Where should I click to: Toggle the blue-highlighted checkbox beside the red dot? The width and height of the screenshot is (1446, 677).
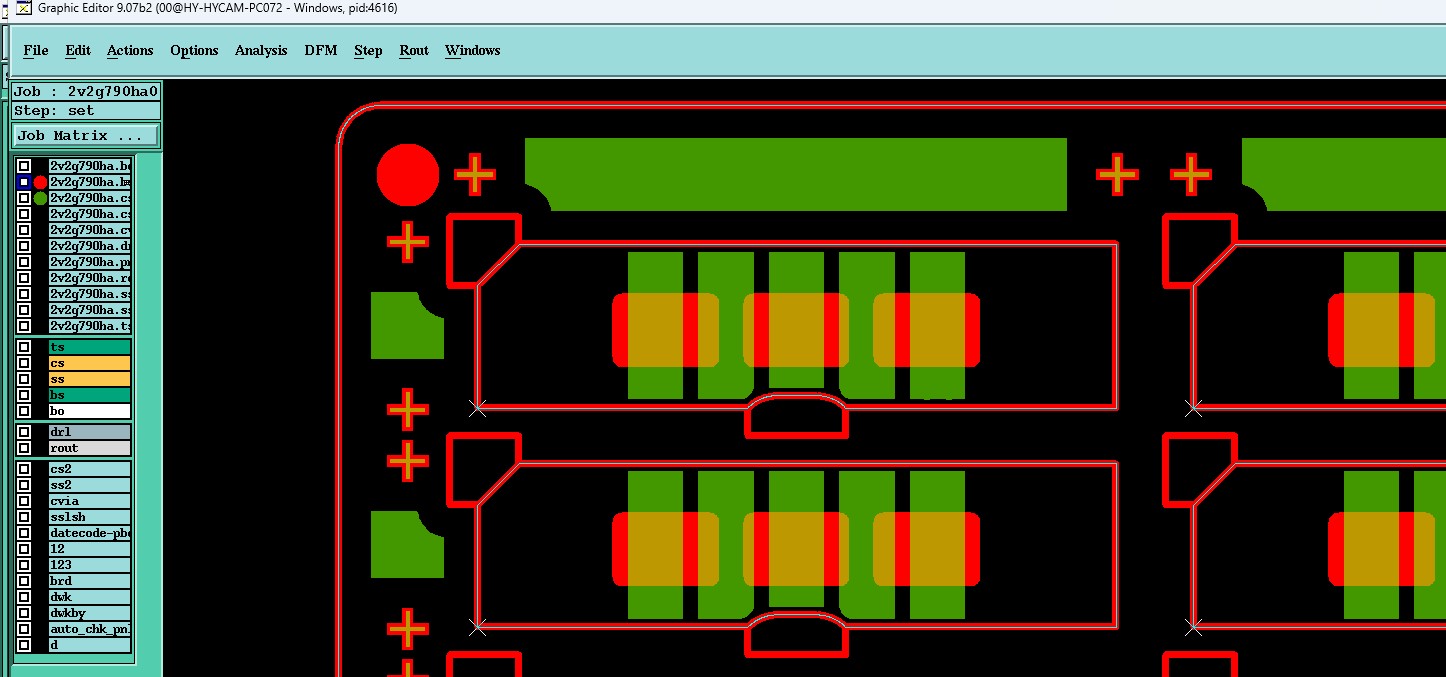(x=24, y=182)
